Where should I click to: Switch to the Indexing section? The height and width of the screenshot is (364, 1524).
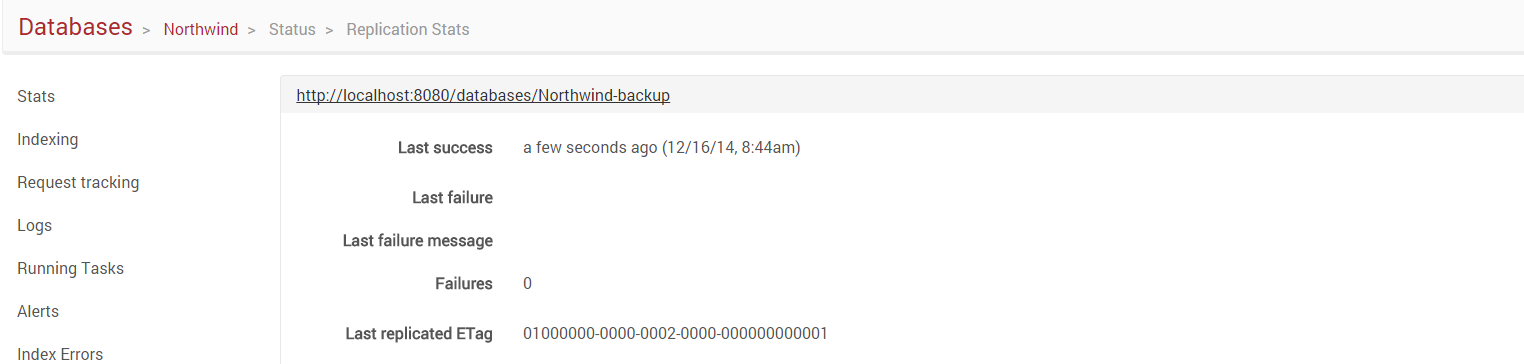point(47,140)
